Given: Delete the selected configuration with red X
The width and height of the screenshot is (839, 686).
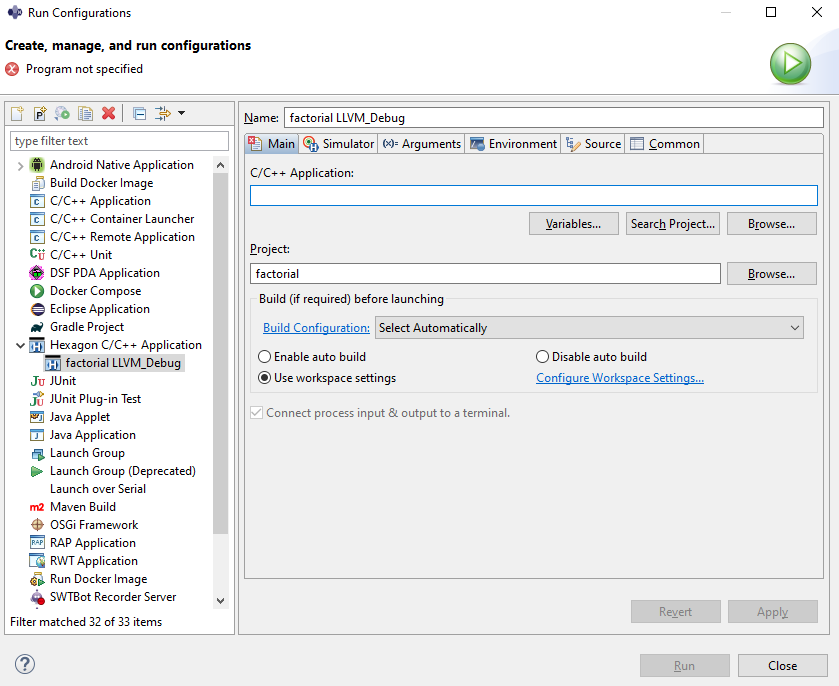Looking at the screenshot, I should [109, 113].
